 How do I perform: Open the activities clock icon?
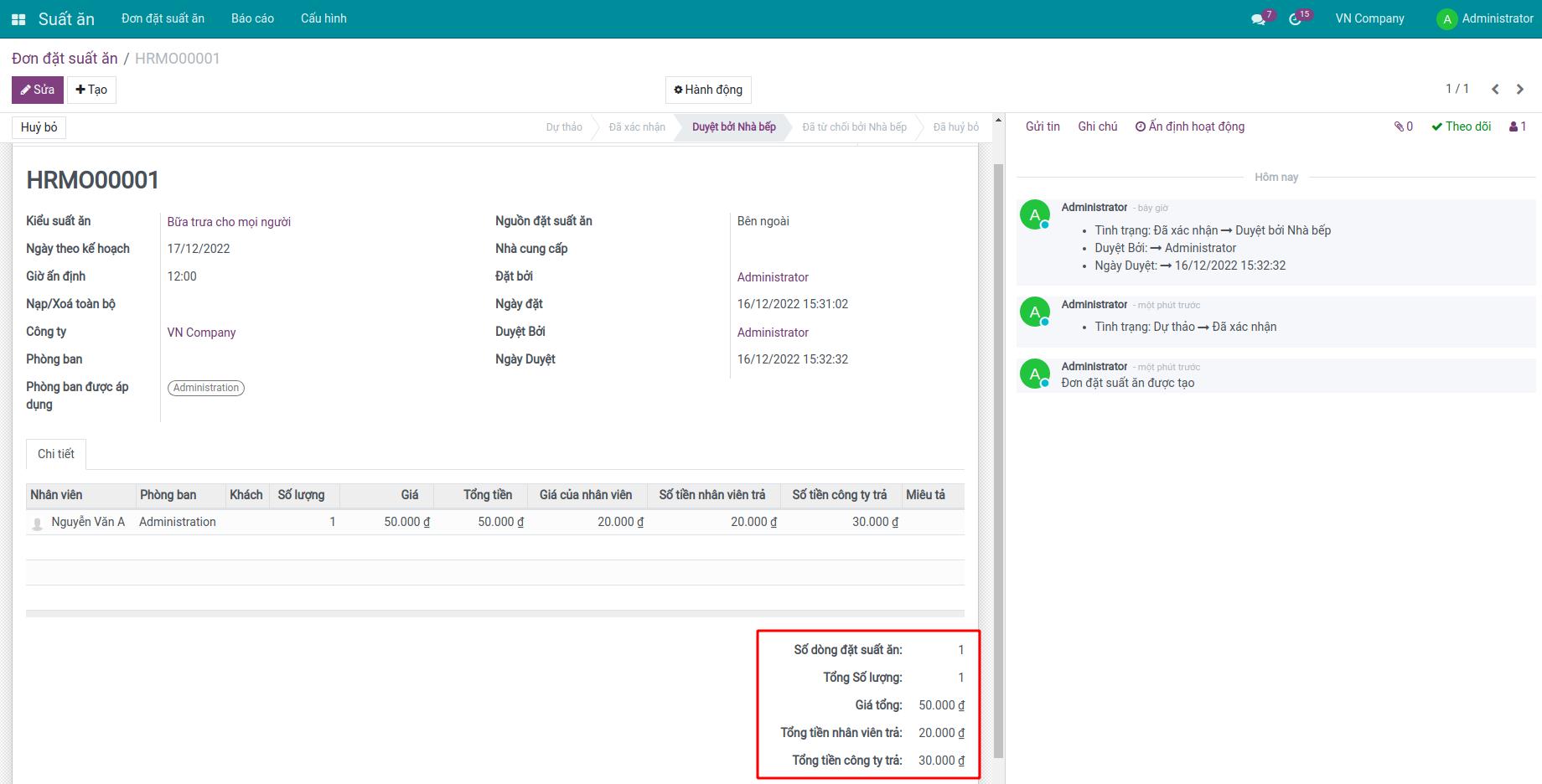[x=1296, y=19]
